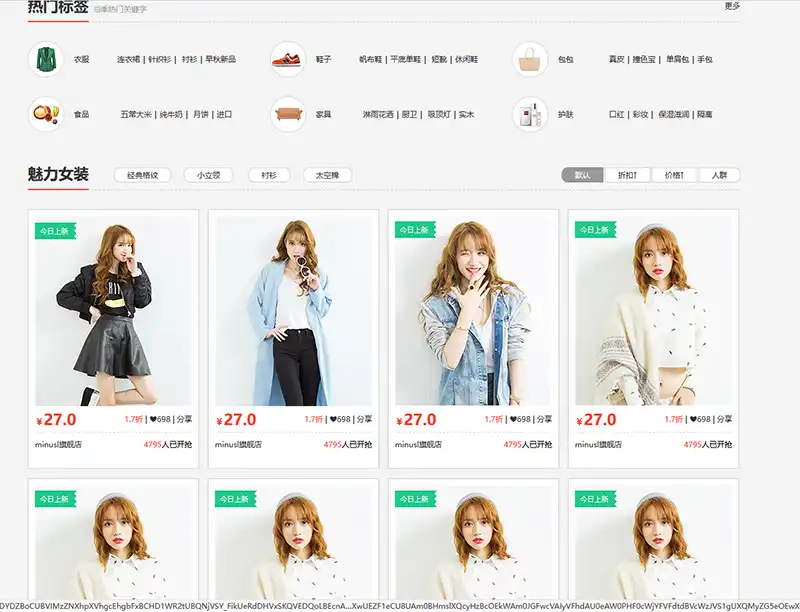Click the 厨卫 keyword link
800x612 pixels.
[409, 114]
